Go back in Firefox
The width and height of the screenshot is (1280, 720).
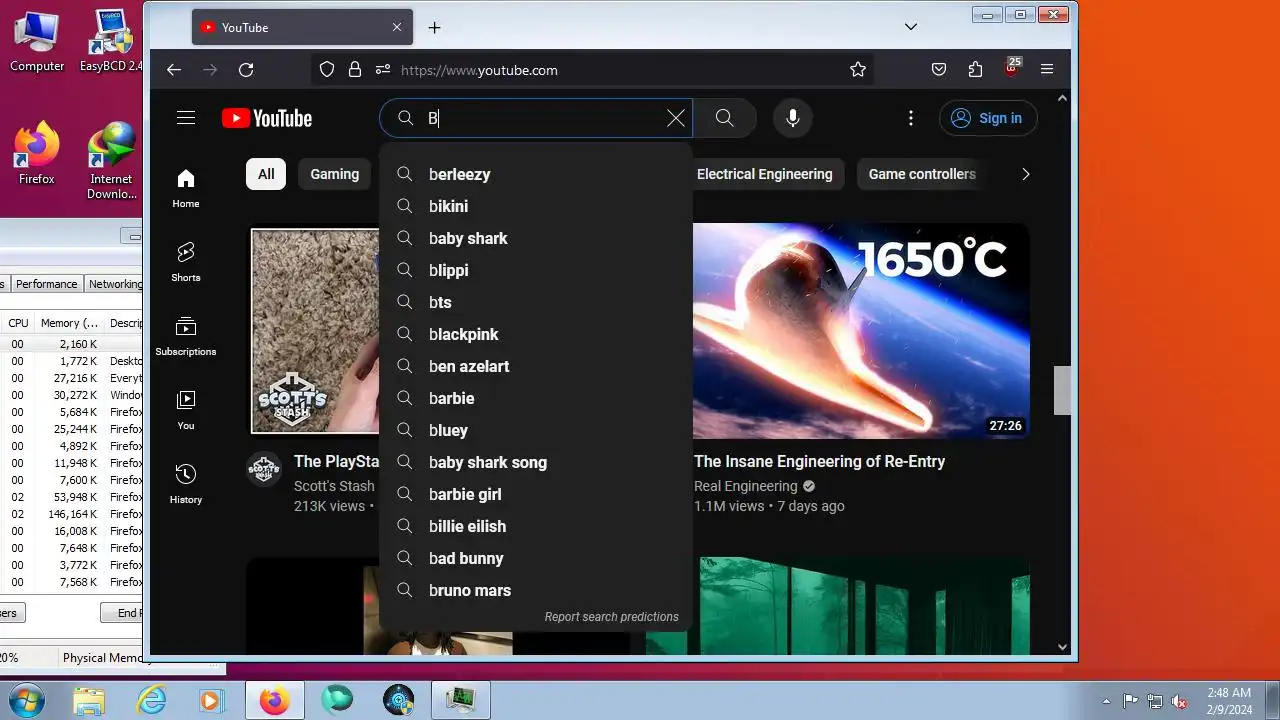pos(174,70)
